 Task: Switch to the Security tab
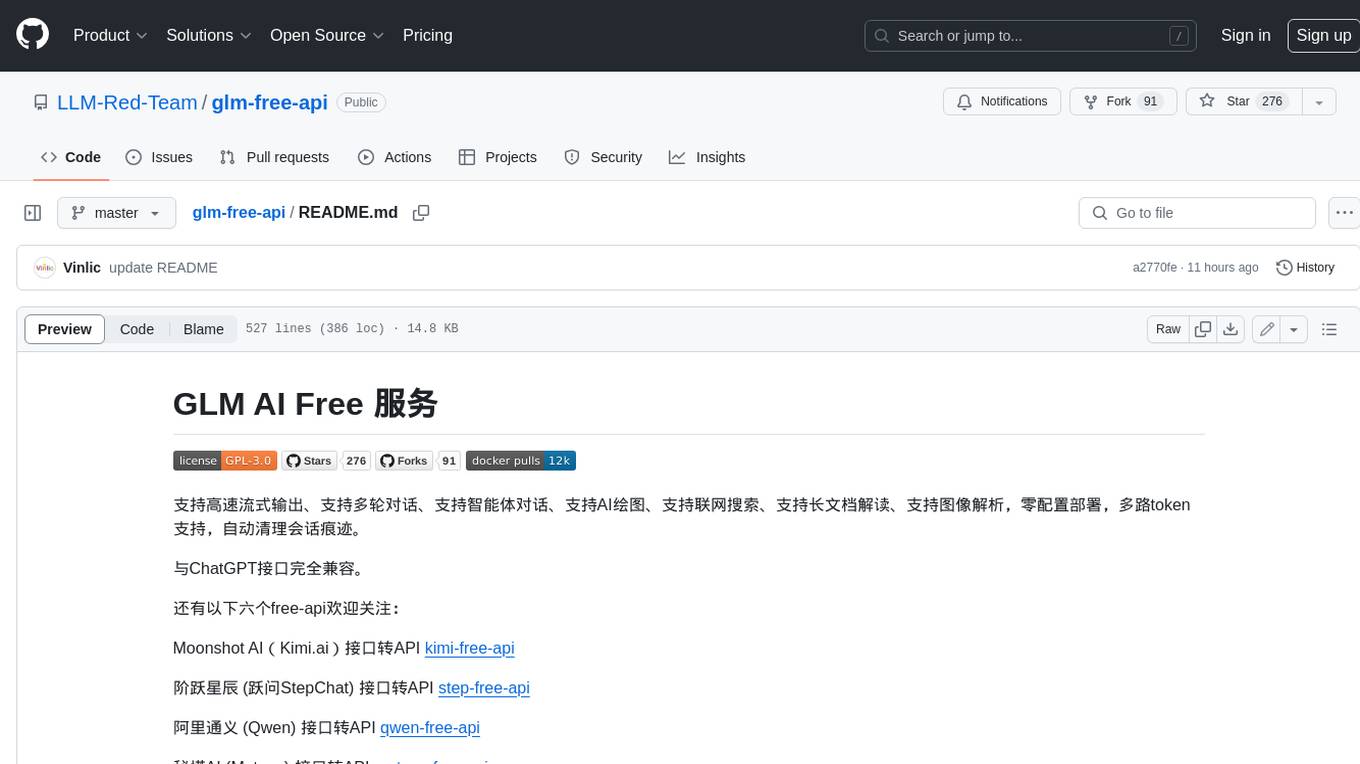(603, 157)
